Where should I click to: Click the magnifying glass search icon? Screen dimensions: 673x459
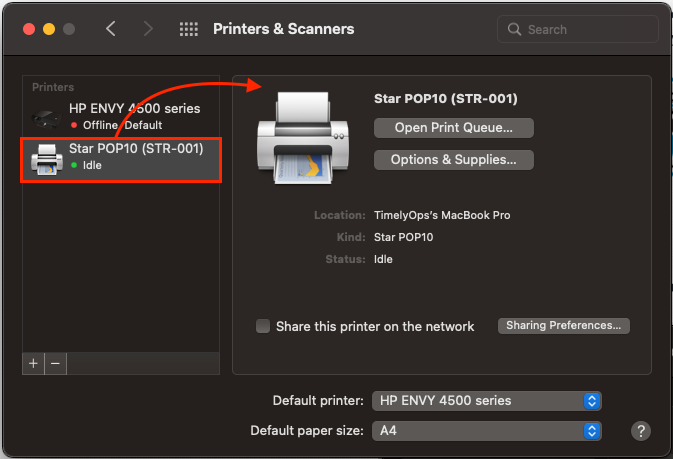[x=514, y=29]
